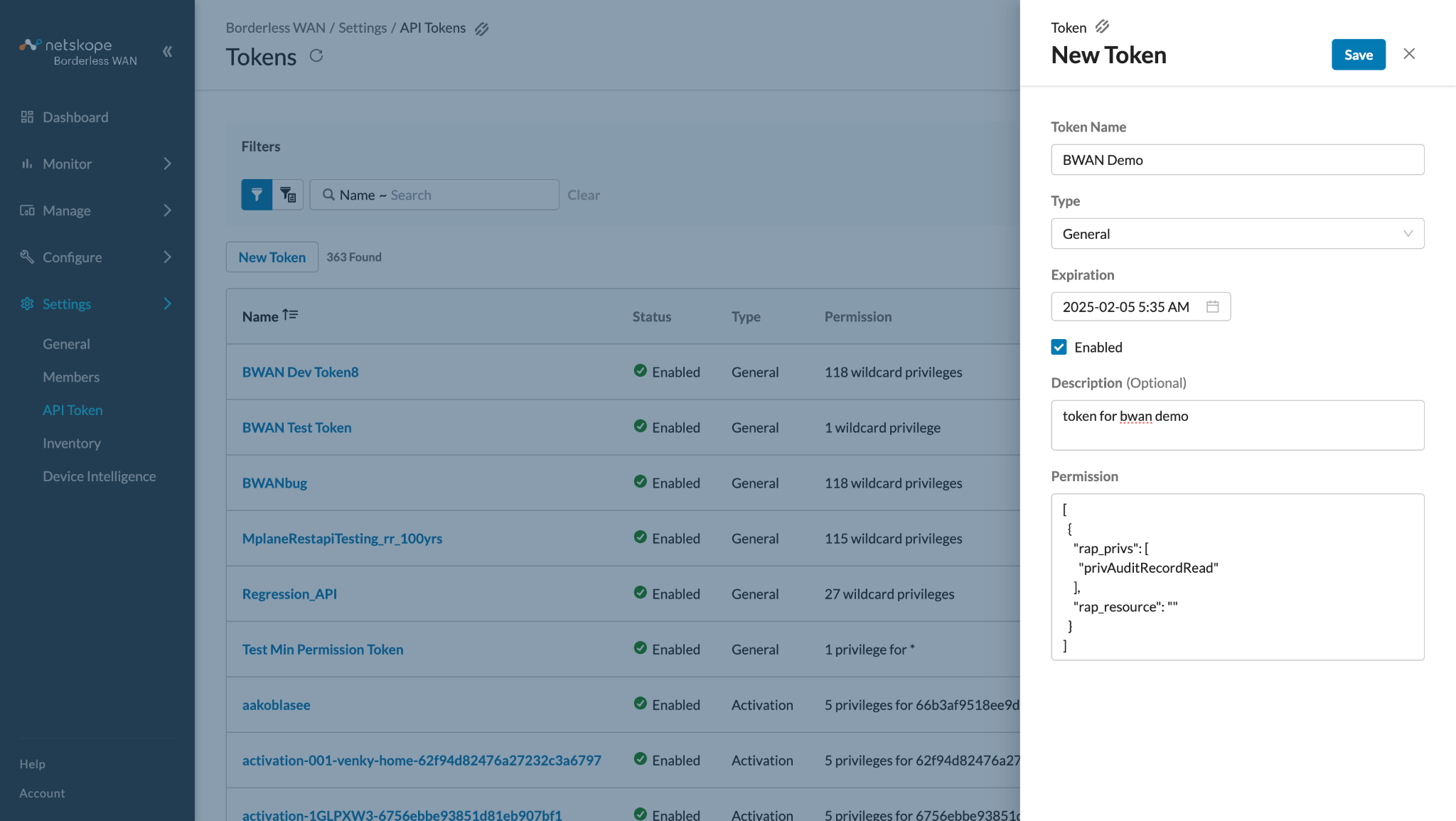This screenshot has height=821, width=1456.
Task: Collapse the sidebar with double chevron icon
Action: (168, 51)
